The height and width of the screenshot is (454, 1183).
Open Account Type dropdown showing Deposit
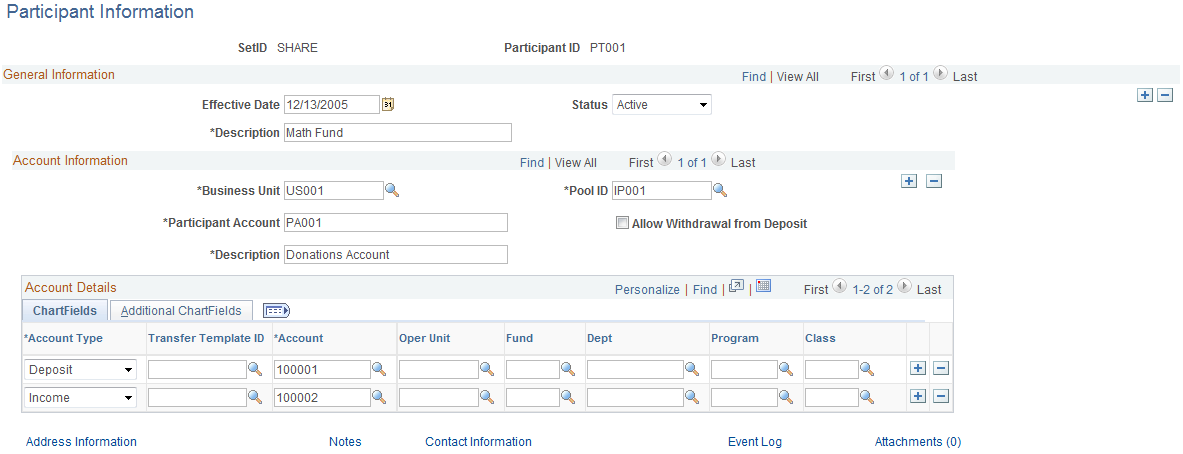click(81, 370)
